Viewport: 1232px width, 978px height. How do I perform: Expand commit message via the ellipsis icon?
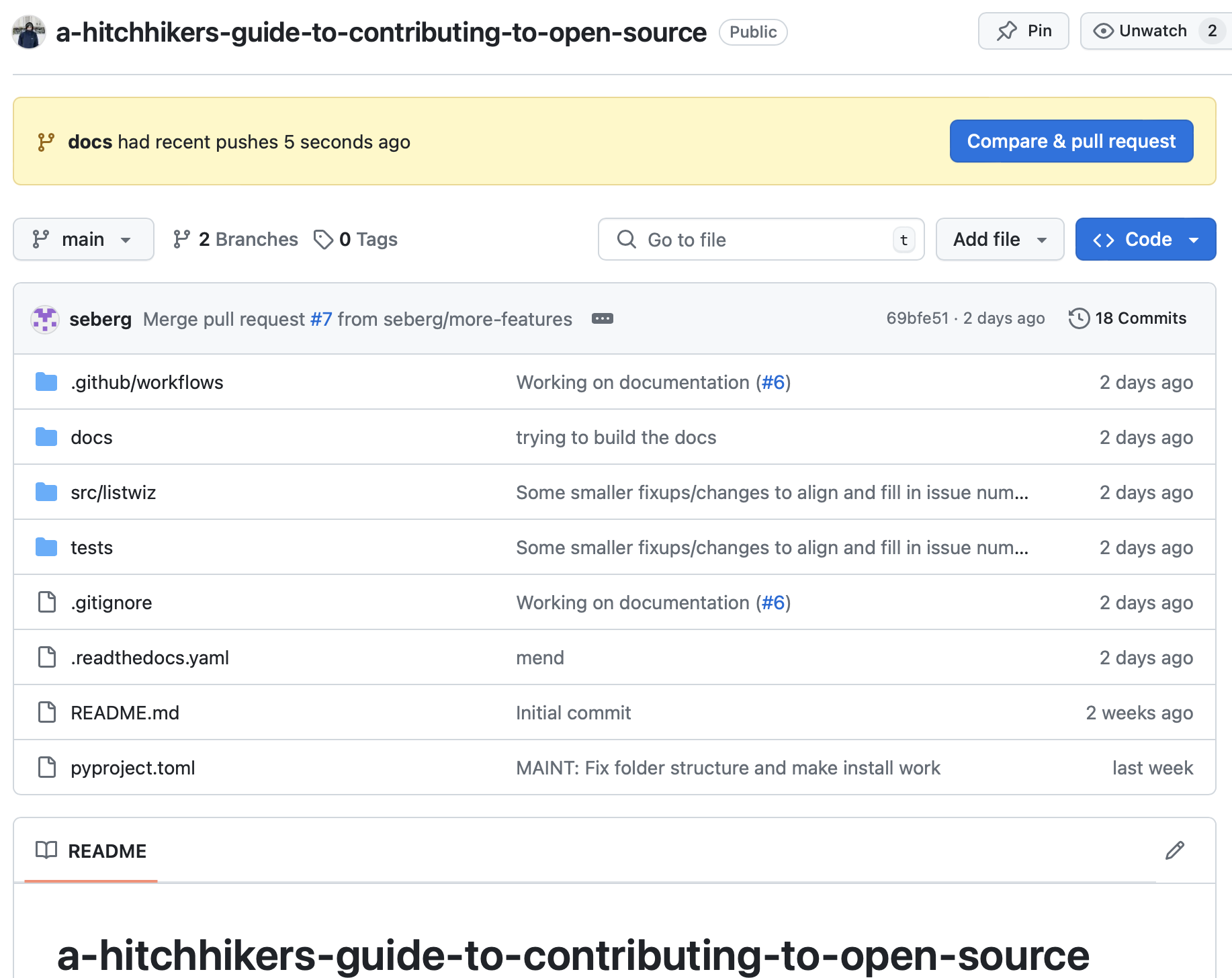602,318
